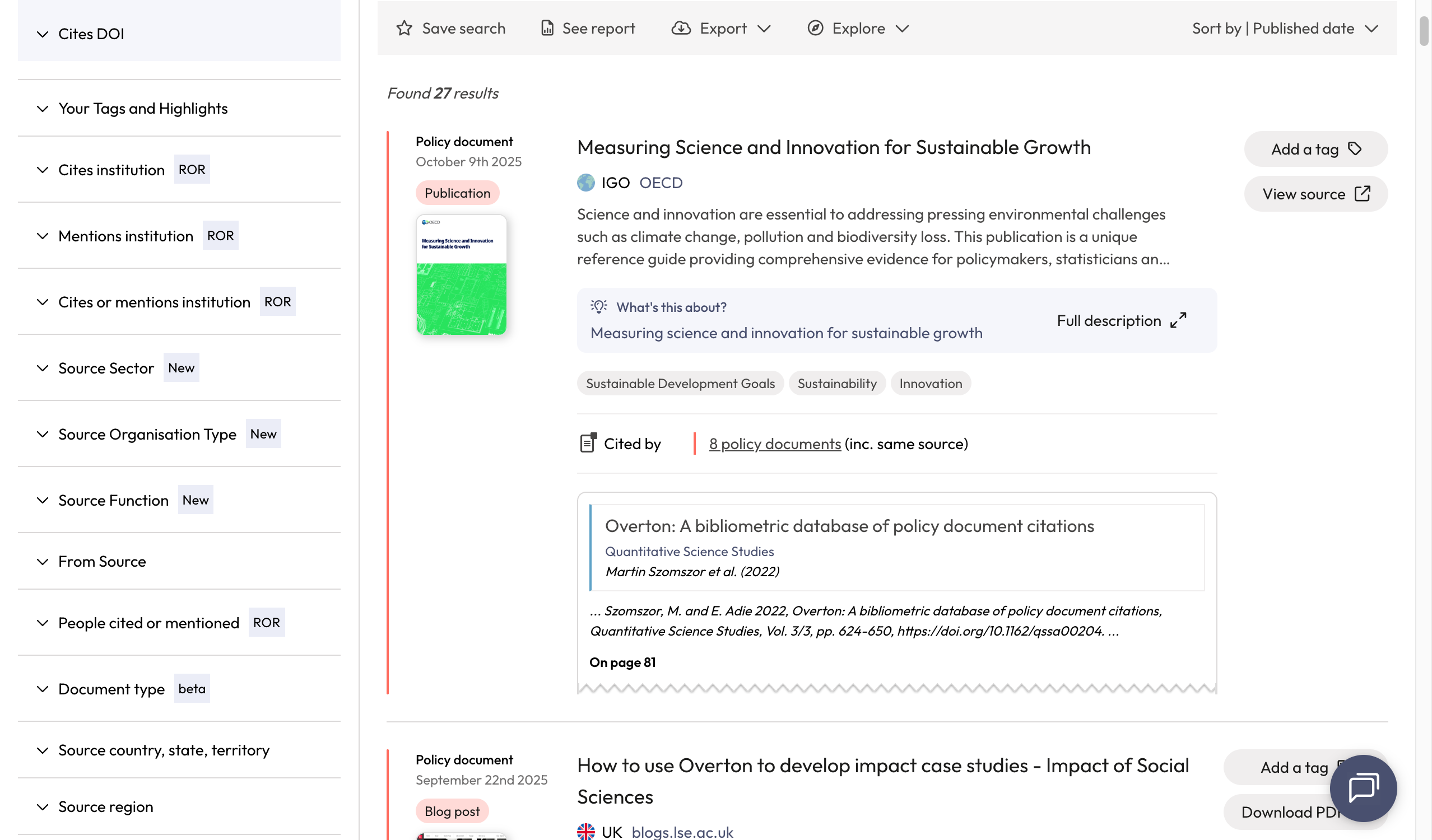Expand the Source Organisation Type filter

179,433
